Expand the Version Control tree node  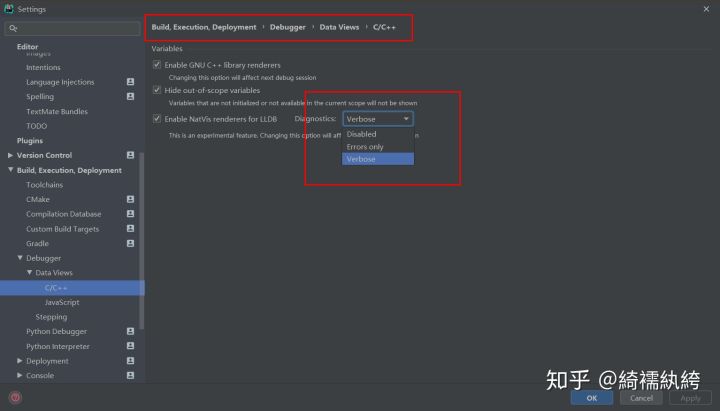10,155
